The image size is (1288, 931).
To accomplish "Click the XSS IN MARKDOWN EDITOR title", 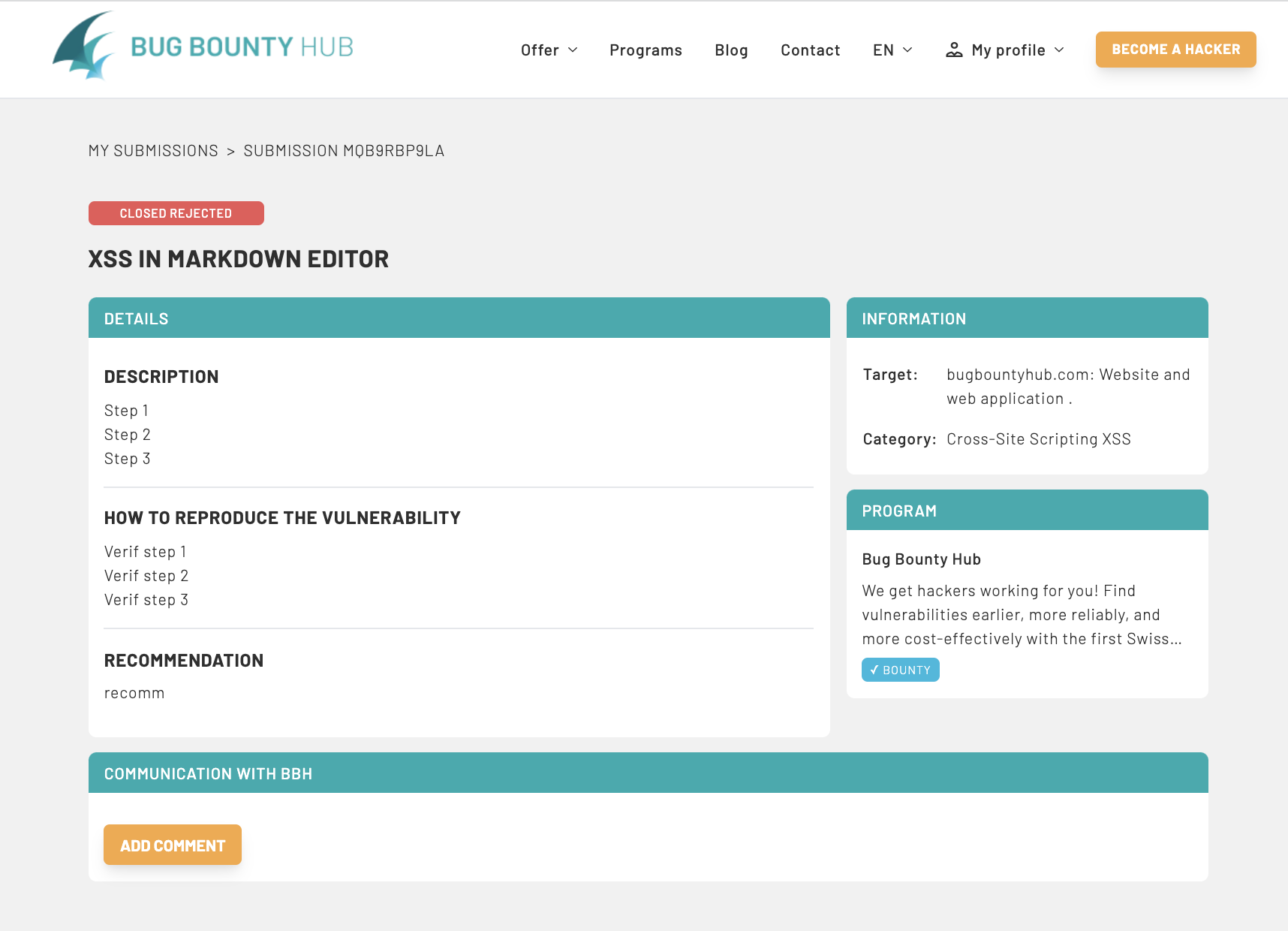I will click(x=239, y=259).
